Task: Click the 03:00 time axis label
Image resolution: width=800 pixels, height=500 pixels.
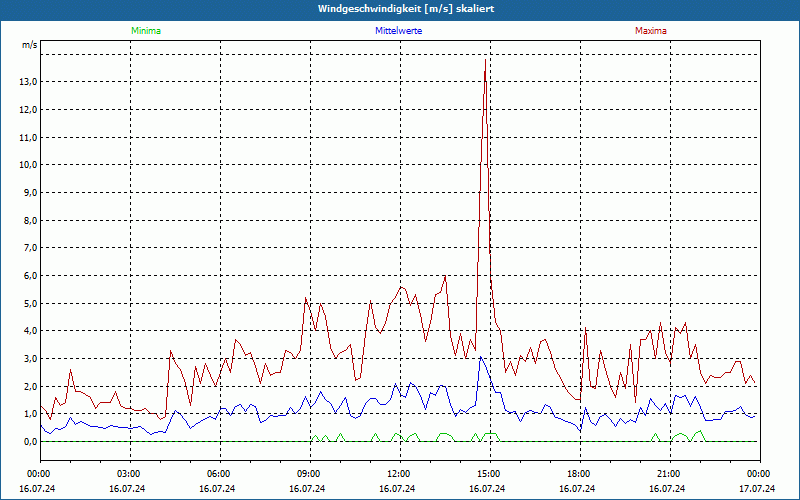Action: (x=131, y=474)
